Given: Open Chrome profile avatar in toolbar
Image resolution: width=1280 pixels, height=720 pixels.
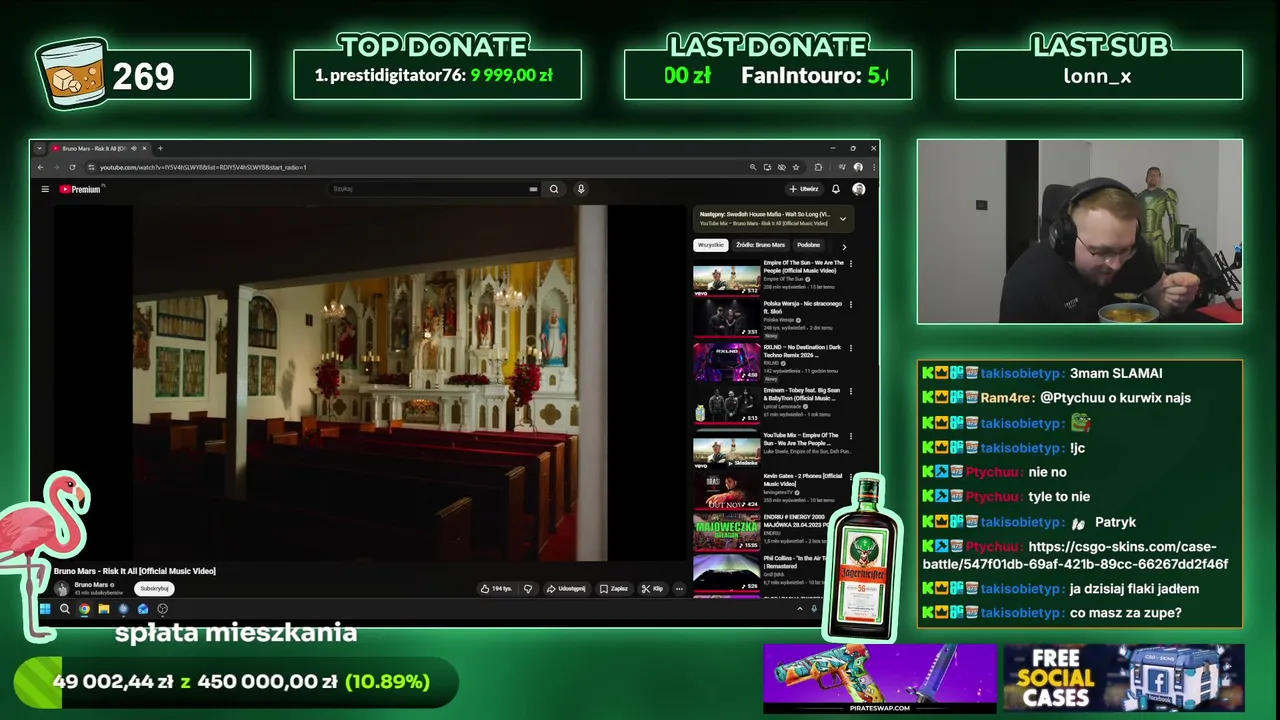Looking at the screenshot, I should [x=858, y=167].
